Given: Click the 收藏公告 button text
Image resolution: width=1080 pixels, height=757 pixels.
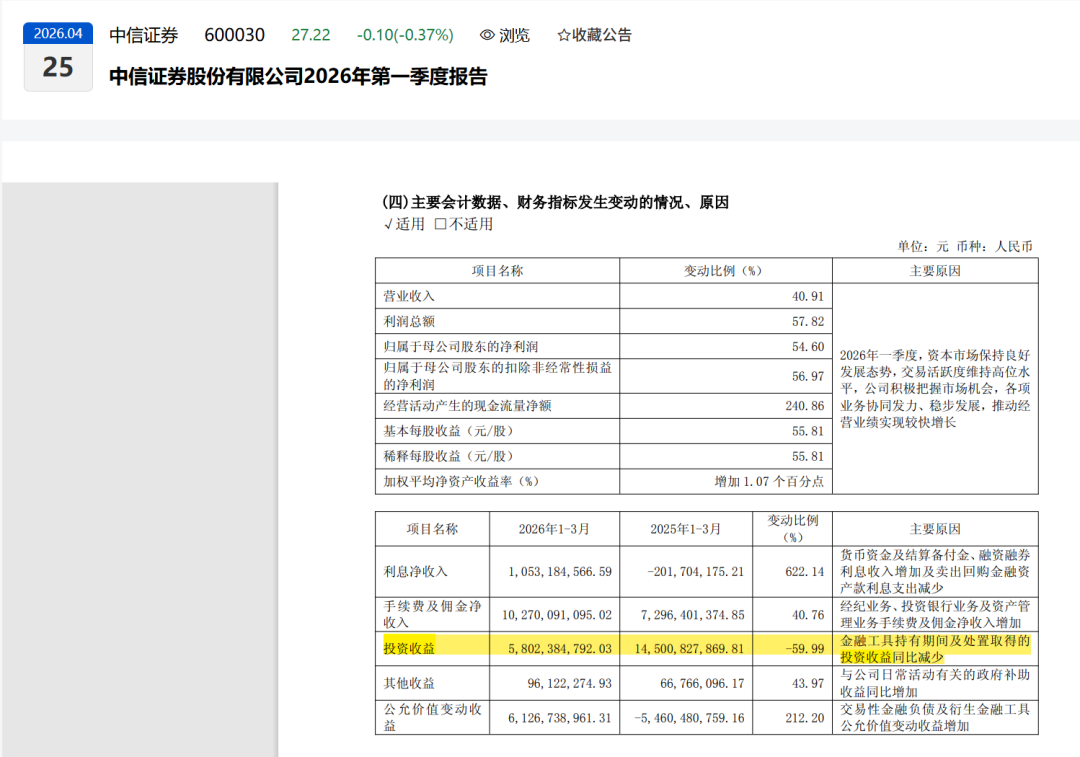Looking at the screenshot, I should [601, 35].
